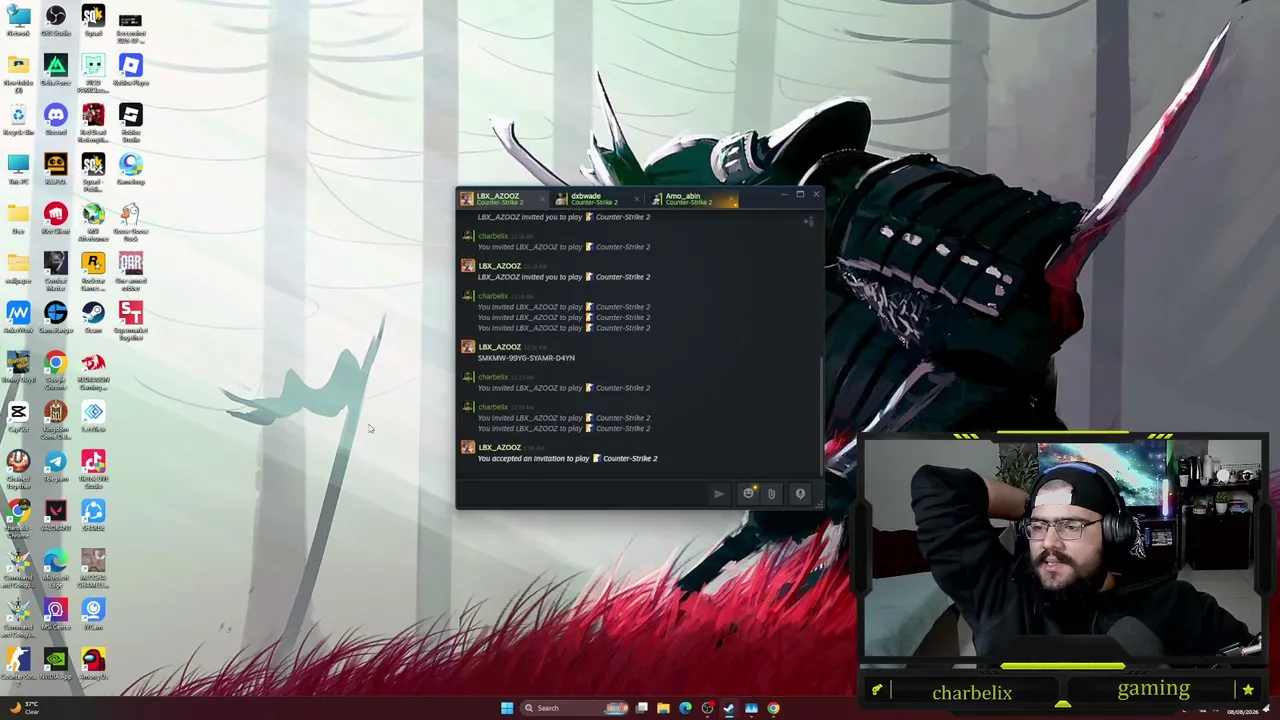Click the Windows Start button
The image size is (1280, 720).
pos(507,708)
